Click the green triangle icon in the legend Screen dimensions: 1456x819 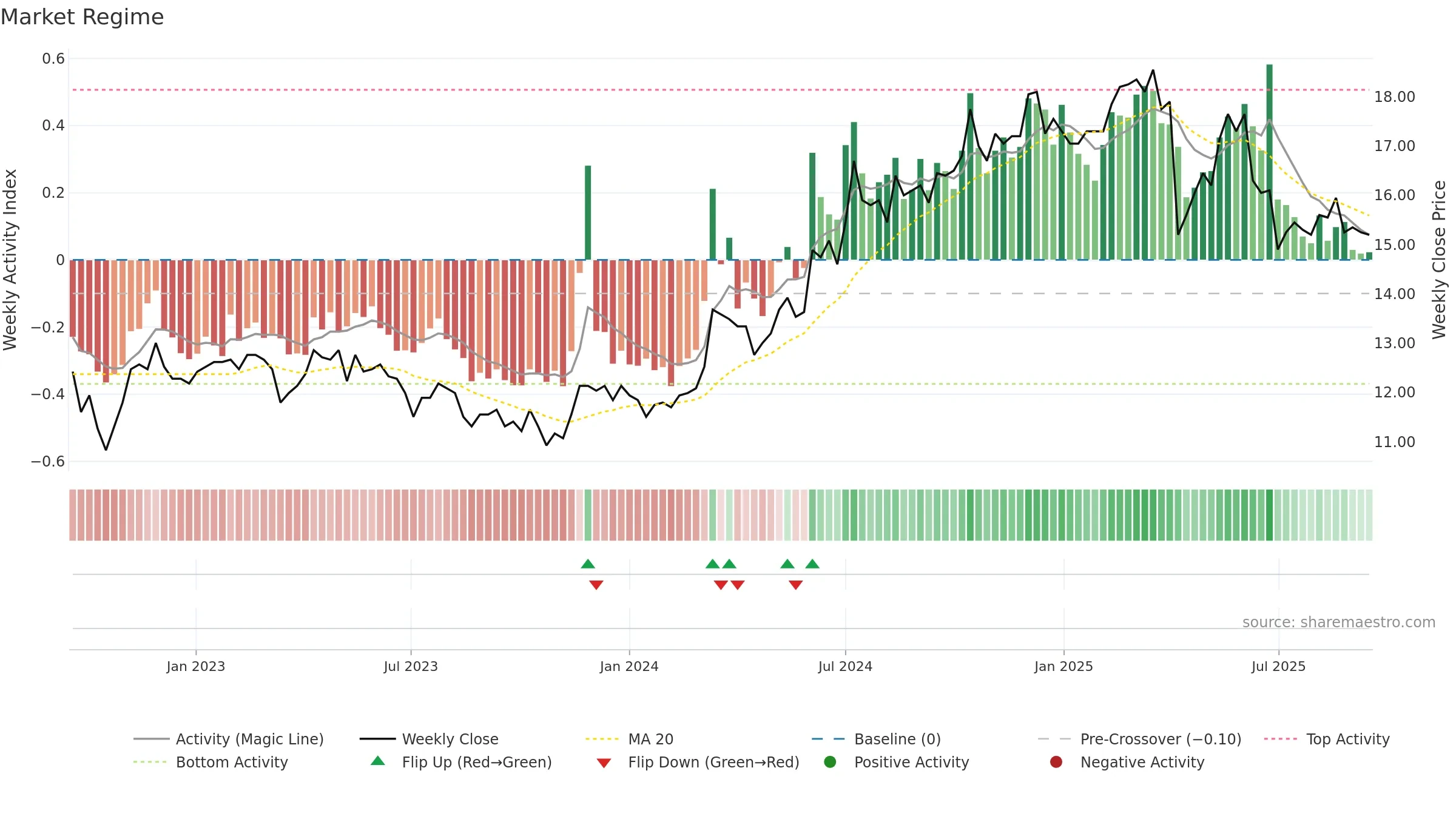[378, 761]
